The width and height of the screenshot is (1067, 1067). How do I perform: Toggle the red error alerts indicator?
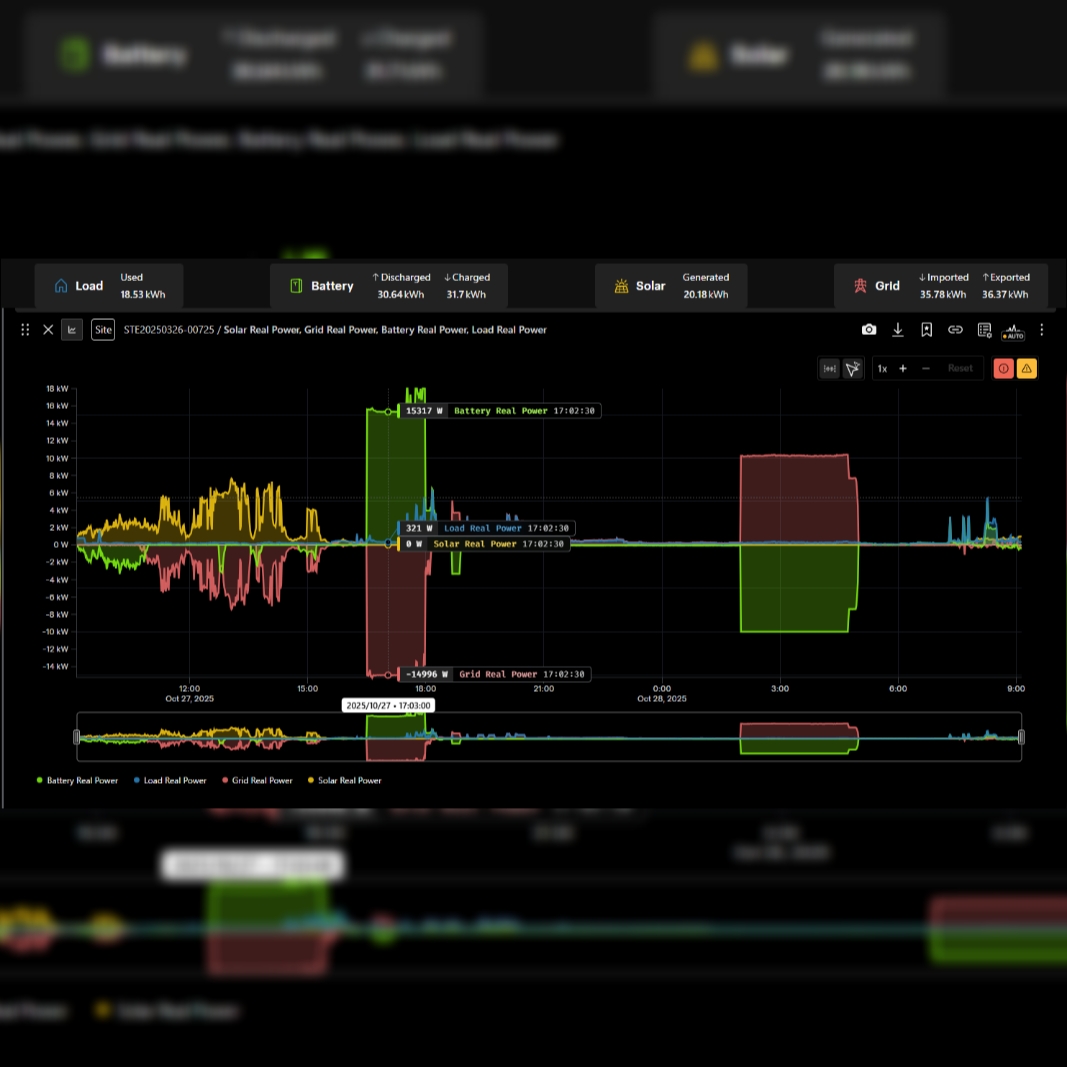(x=1003, y=369)
